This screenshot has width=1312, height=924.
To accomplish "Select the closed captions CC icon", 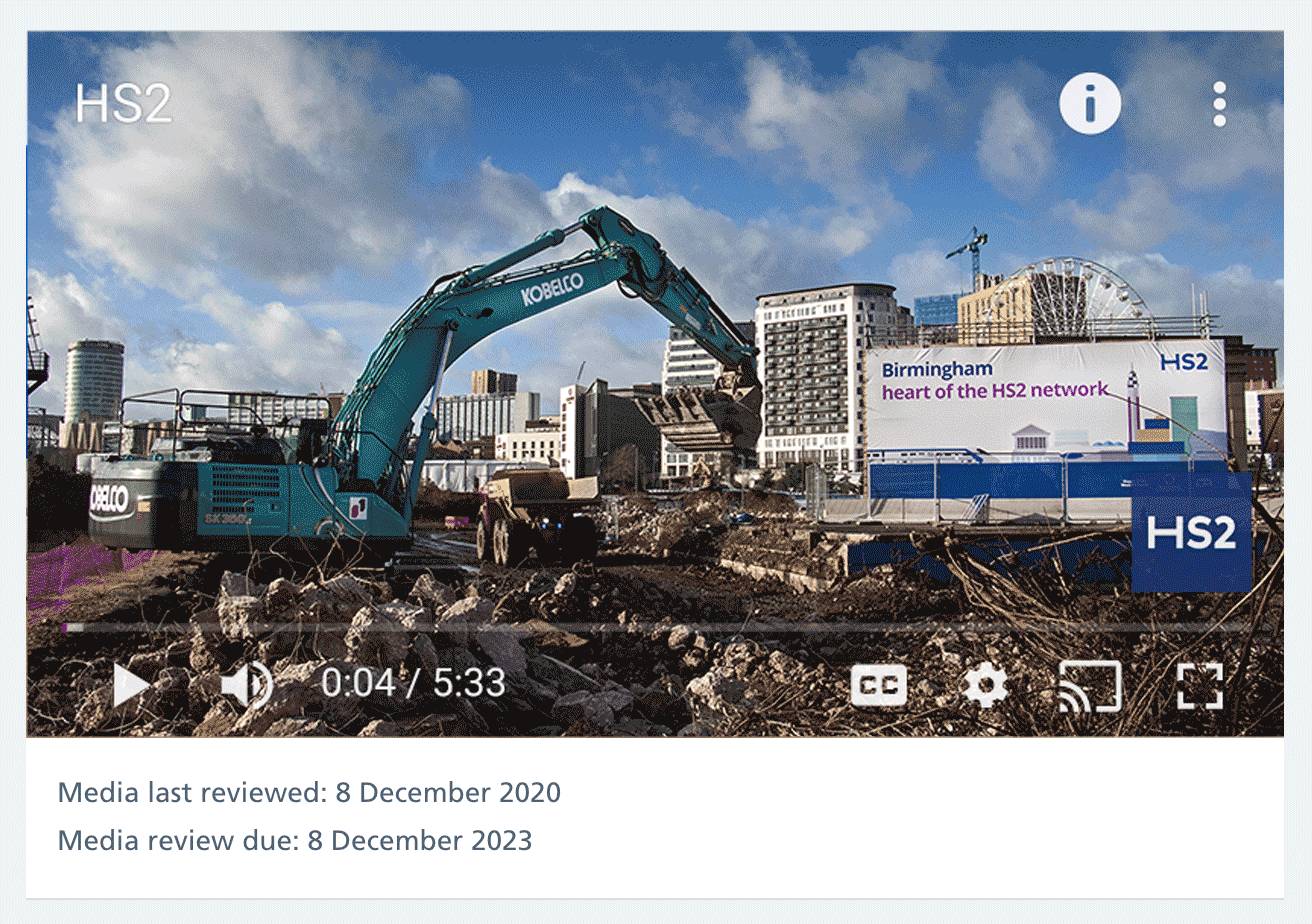I will tap(877, 684).
